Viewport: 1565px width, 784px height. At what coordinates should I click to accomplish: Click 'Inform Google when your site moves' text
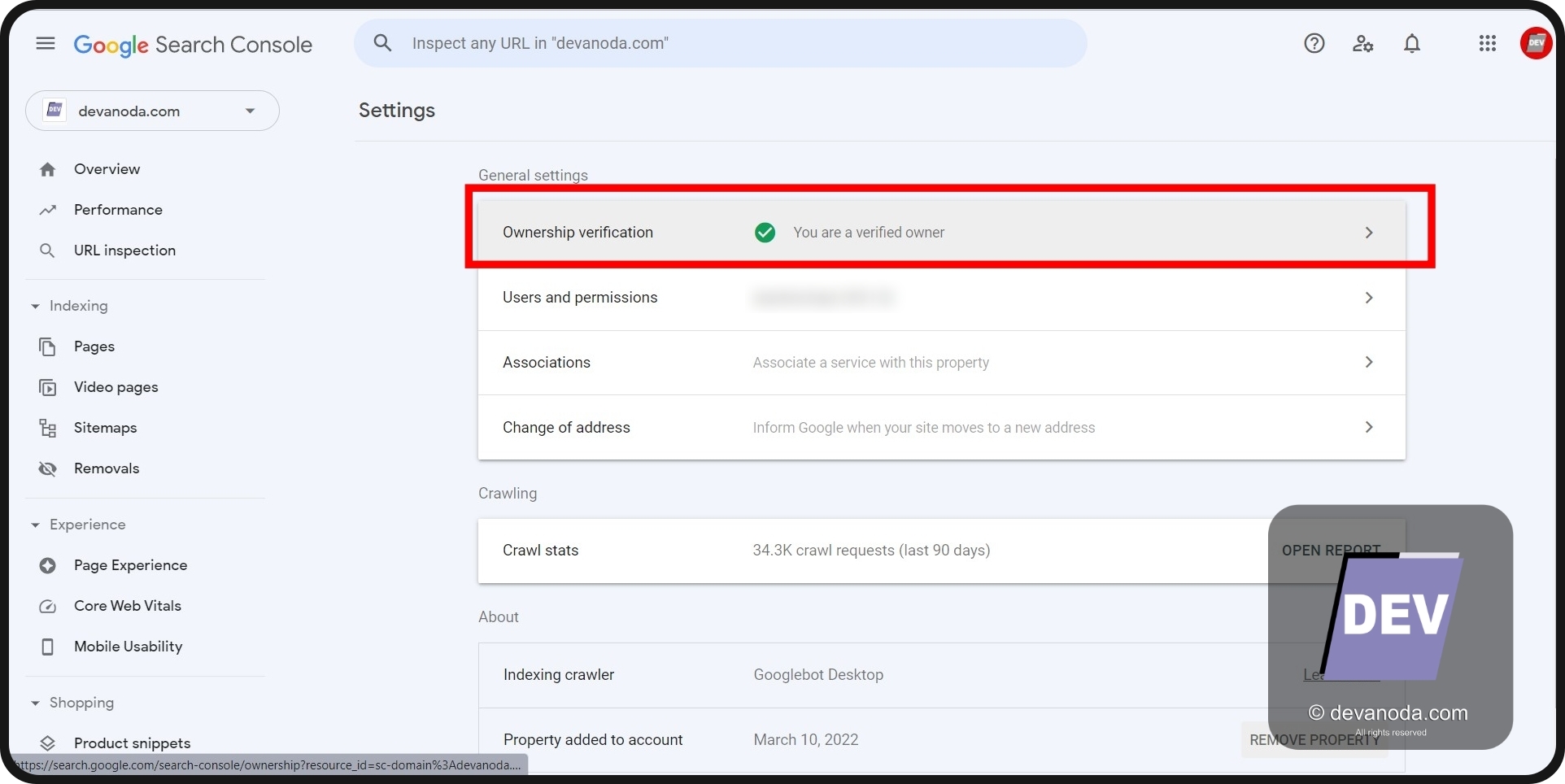tap(924, 428)
